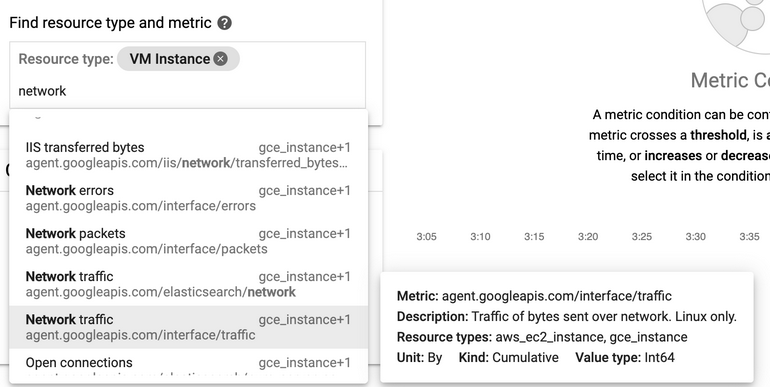
Task: Click the 3:05 time axis label
Action: [x=426, y=237]
